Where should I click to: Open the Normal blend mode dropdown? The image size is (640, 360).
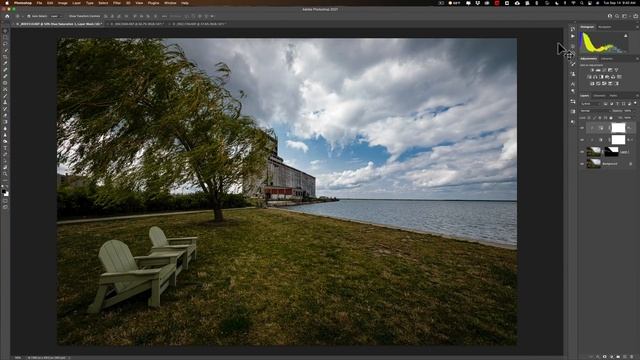click(595, 111)
